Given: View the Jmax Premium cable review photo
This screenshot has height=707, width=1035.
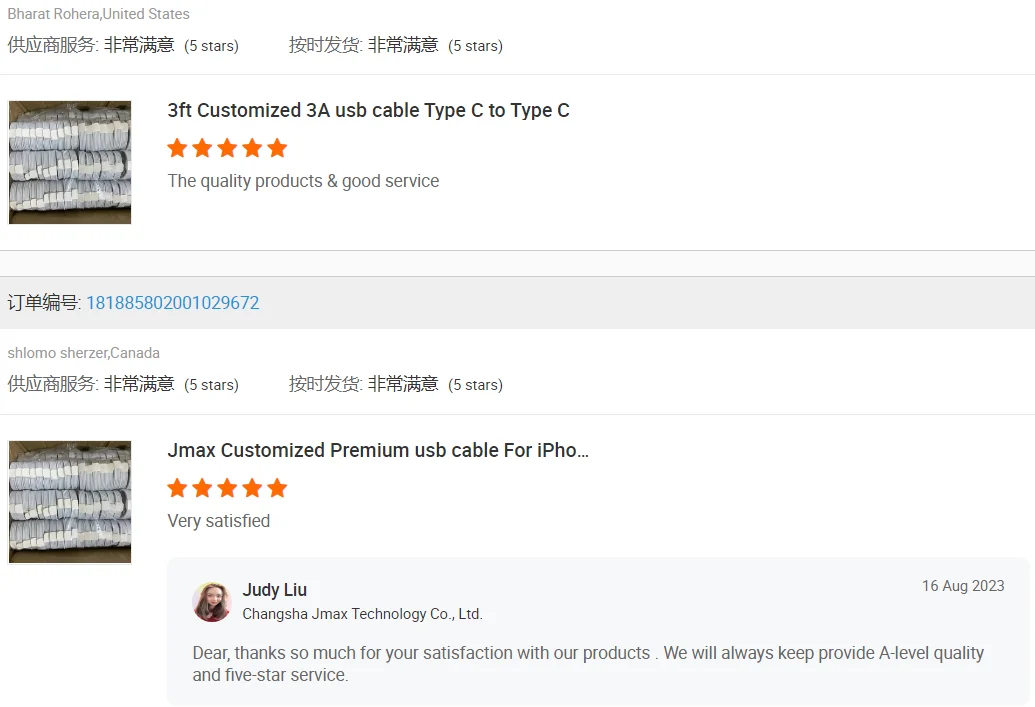Looking at the screenshot, I should (x=70, y=502).
